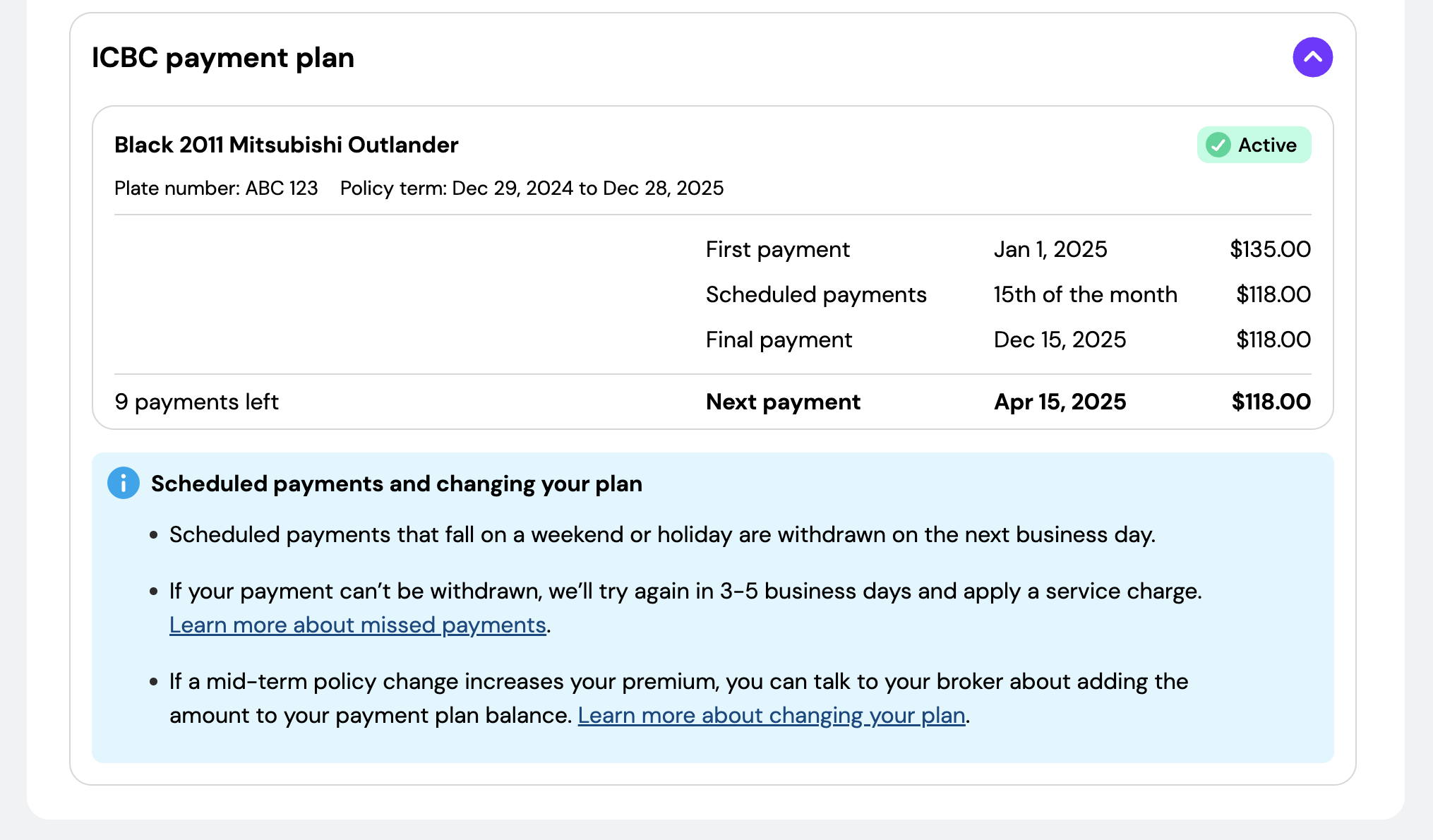
Task: Select the Scheduled payments row label
Action: [x=816, y=295]
